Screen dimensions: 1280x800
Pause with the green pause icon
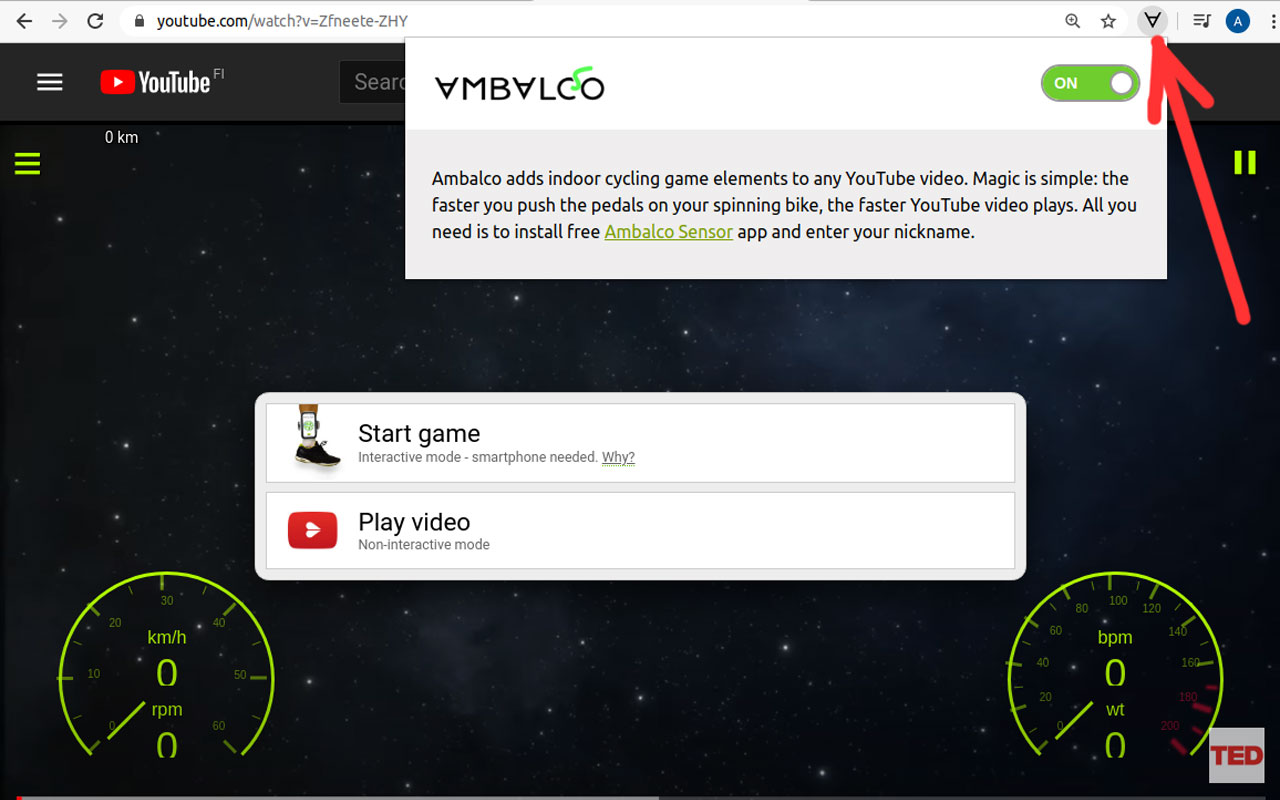(x=1245, y=162)
